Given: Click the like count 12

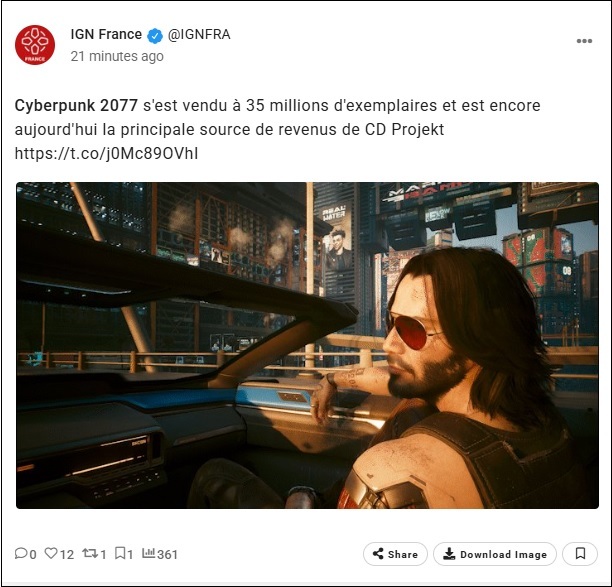Looking at the screenshot, I should click(67, 554).
